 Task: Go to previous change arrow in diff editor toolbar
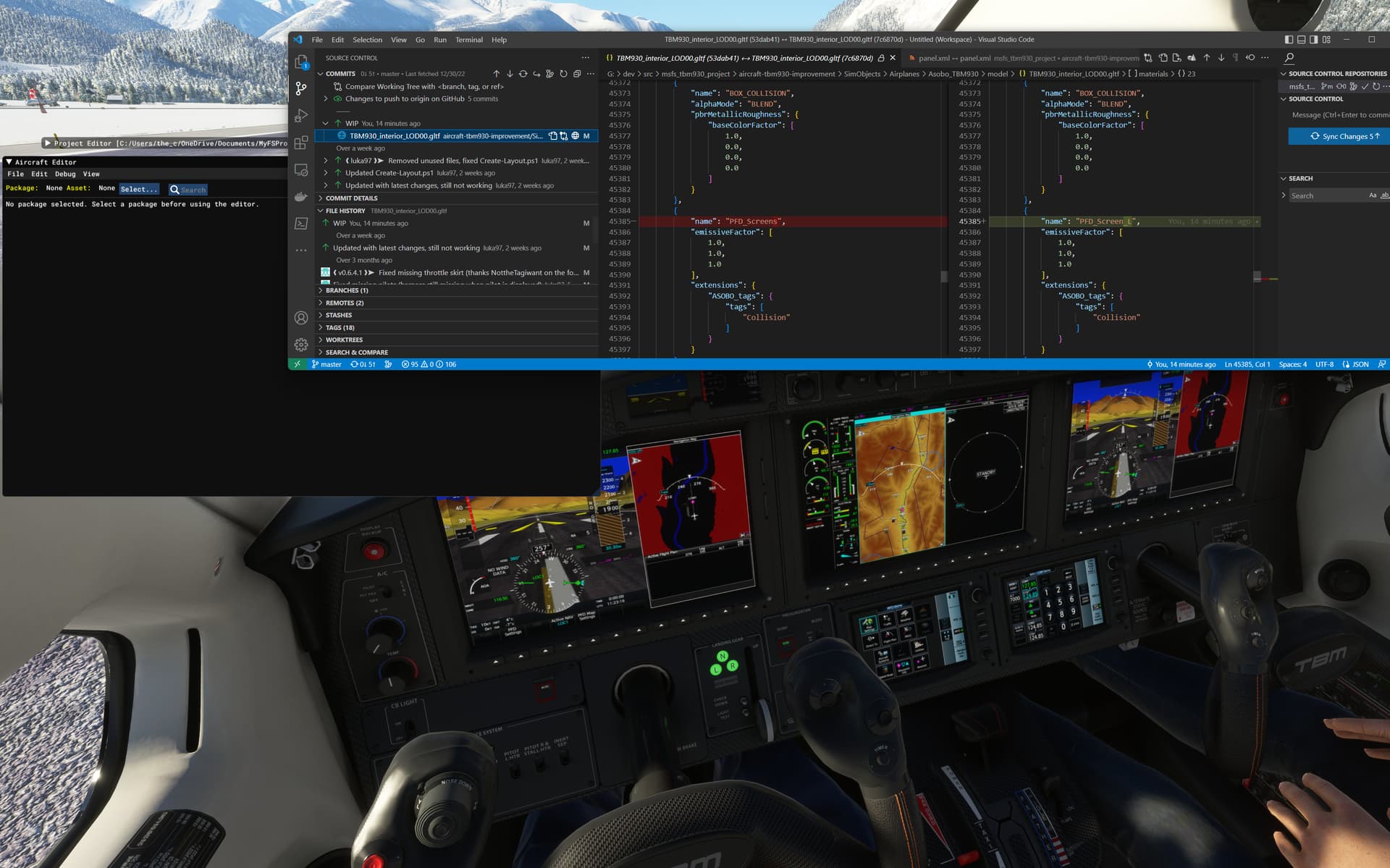click(1207, 58)
